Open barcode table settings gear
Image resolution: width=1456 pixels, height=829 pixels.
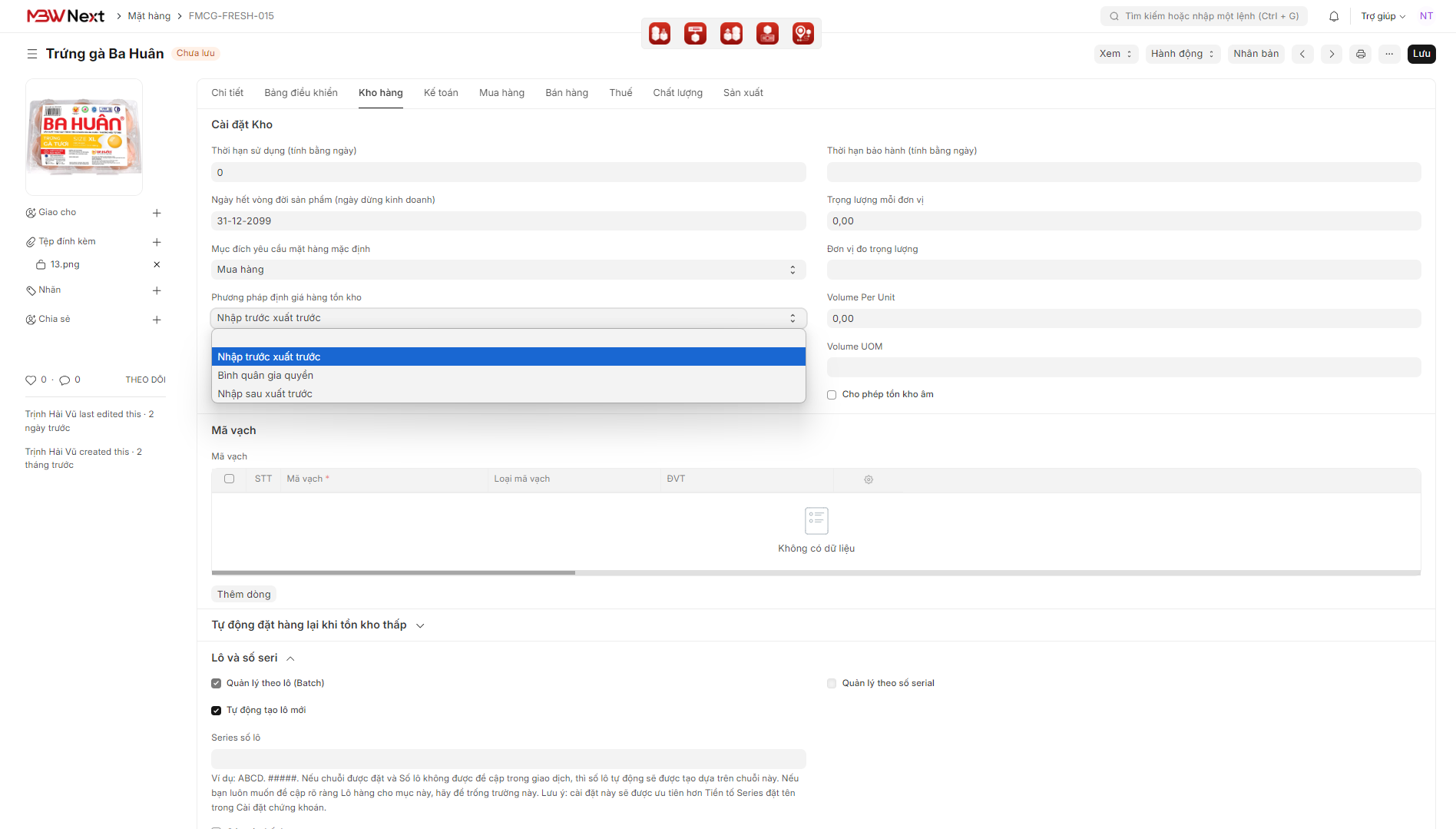pyautogui.click(x=869, y=479)
